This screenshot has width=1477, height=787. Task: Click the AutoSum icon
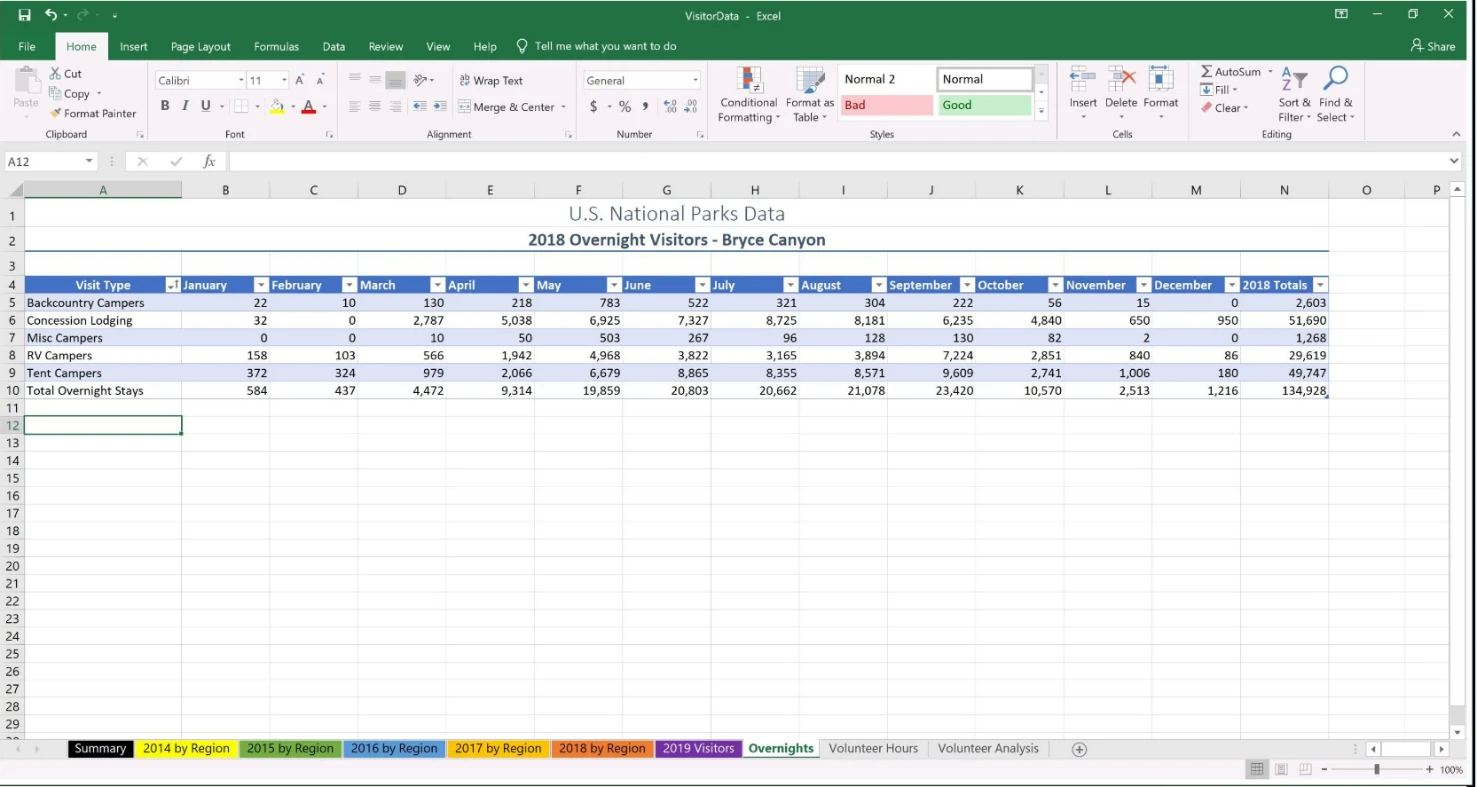coord(1207,72)
